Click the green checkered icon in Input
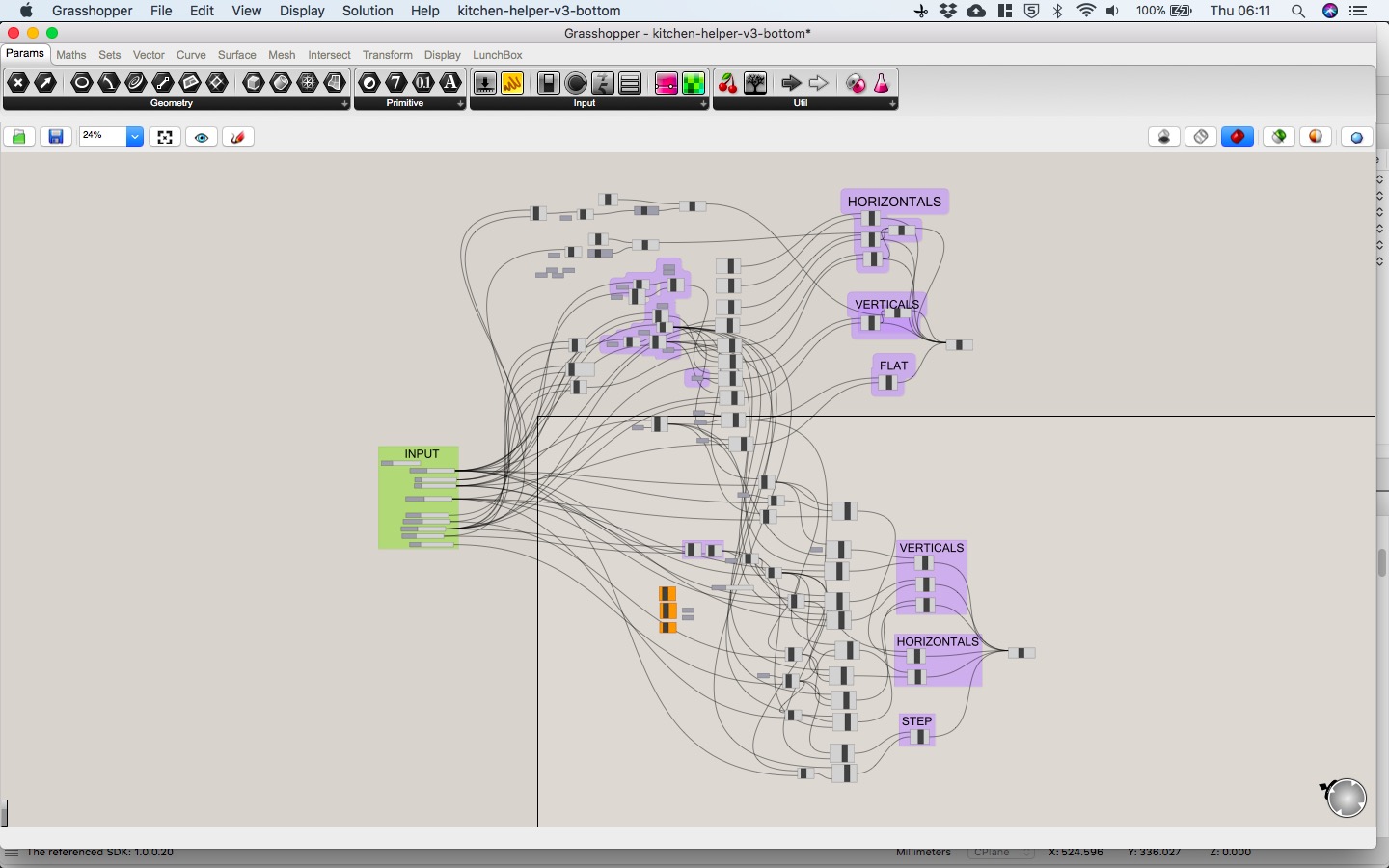 click(x=694, y=83)
